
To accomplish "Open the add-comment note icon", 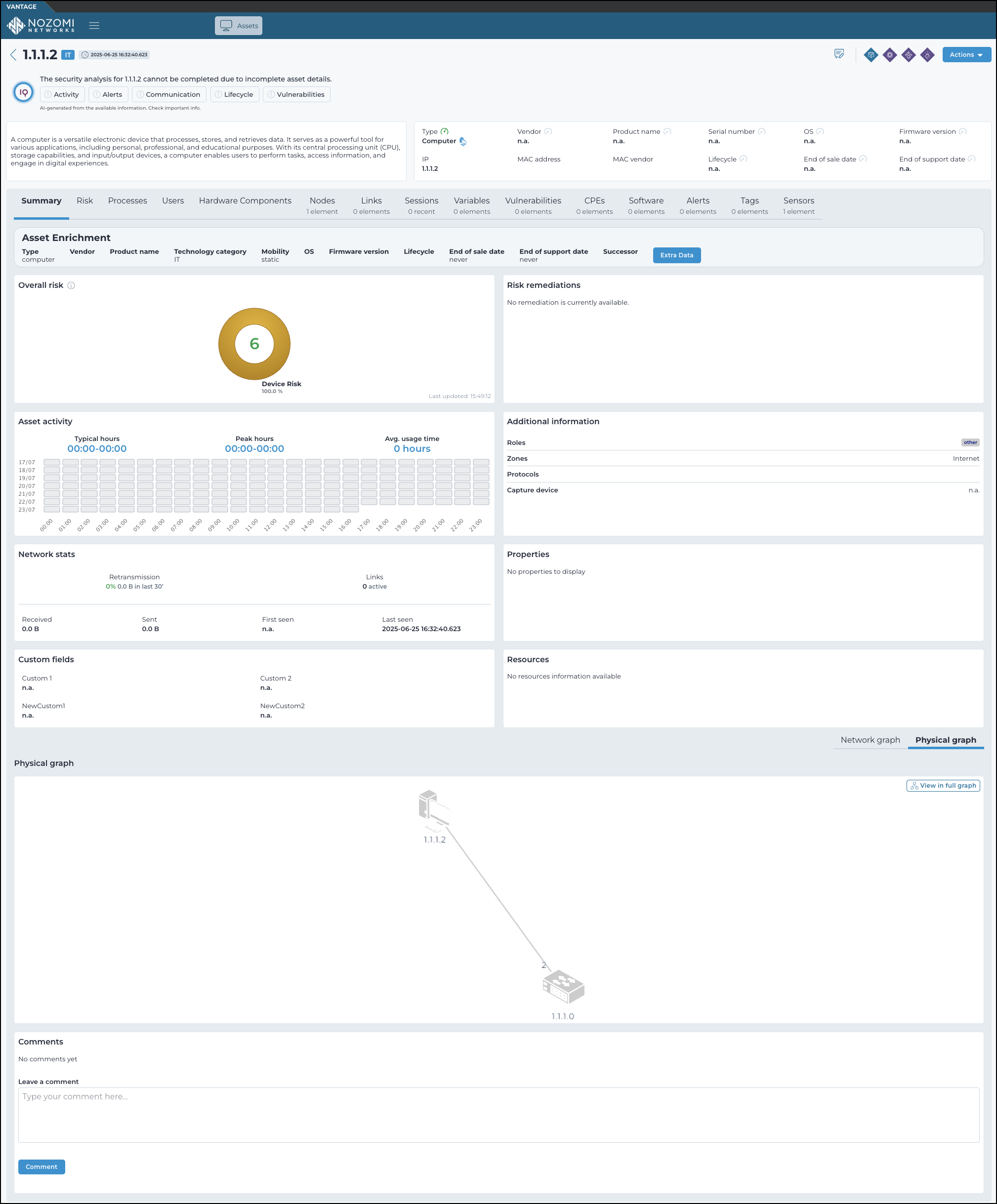I will click(x=839, y=54).
